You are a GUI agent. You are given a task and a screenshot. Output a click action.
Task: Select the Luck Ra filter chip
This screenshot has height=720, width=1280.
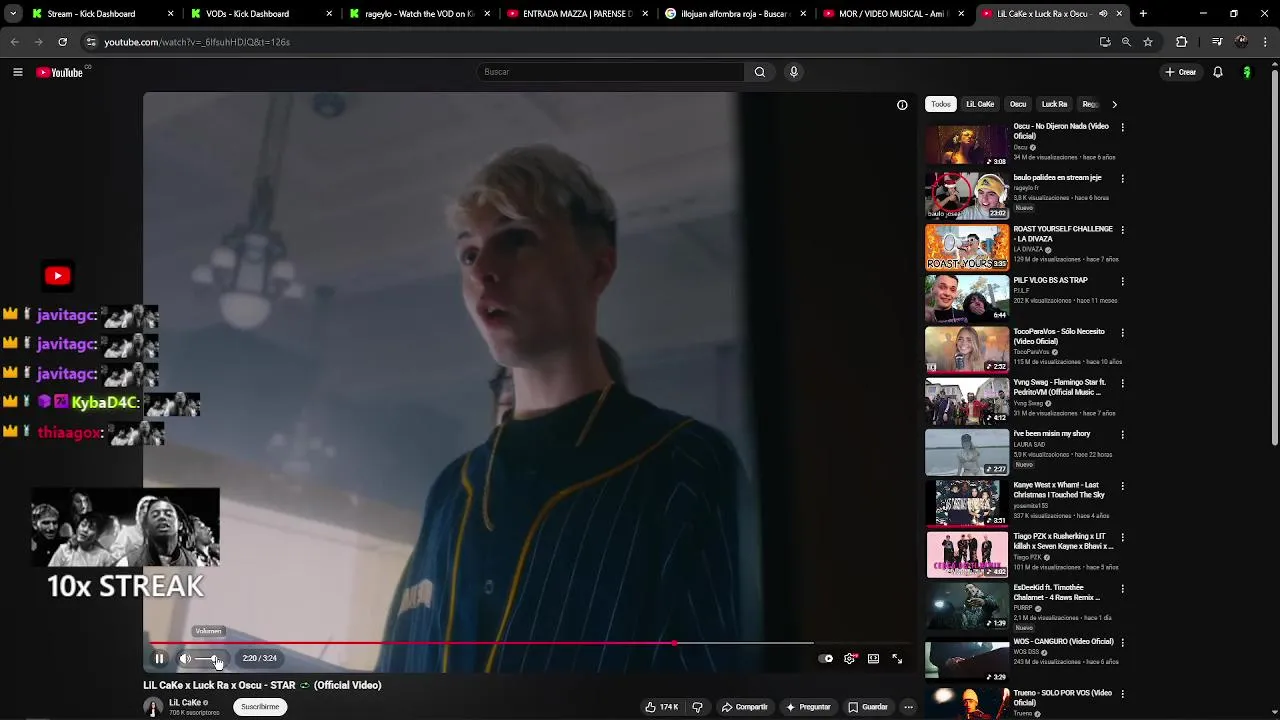pyautogui.click(x=1055, y=104)
